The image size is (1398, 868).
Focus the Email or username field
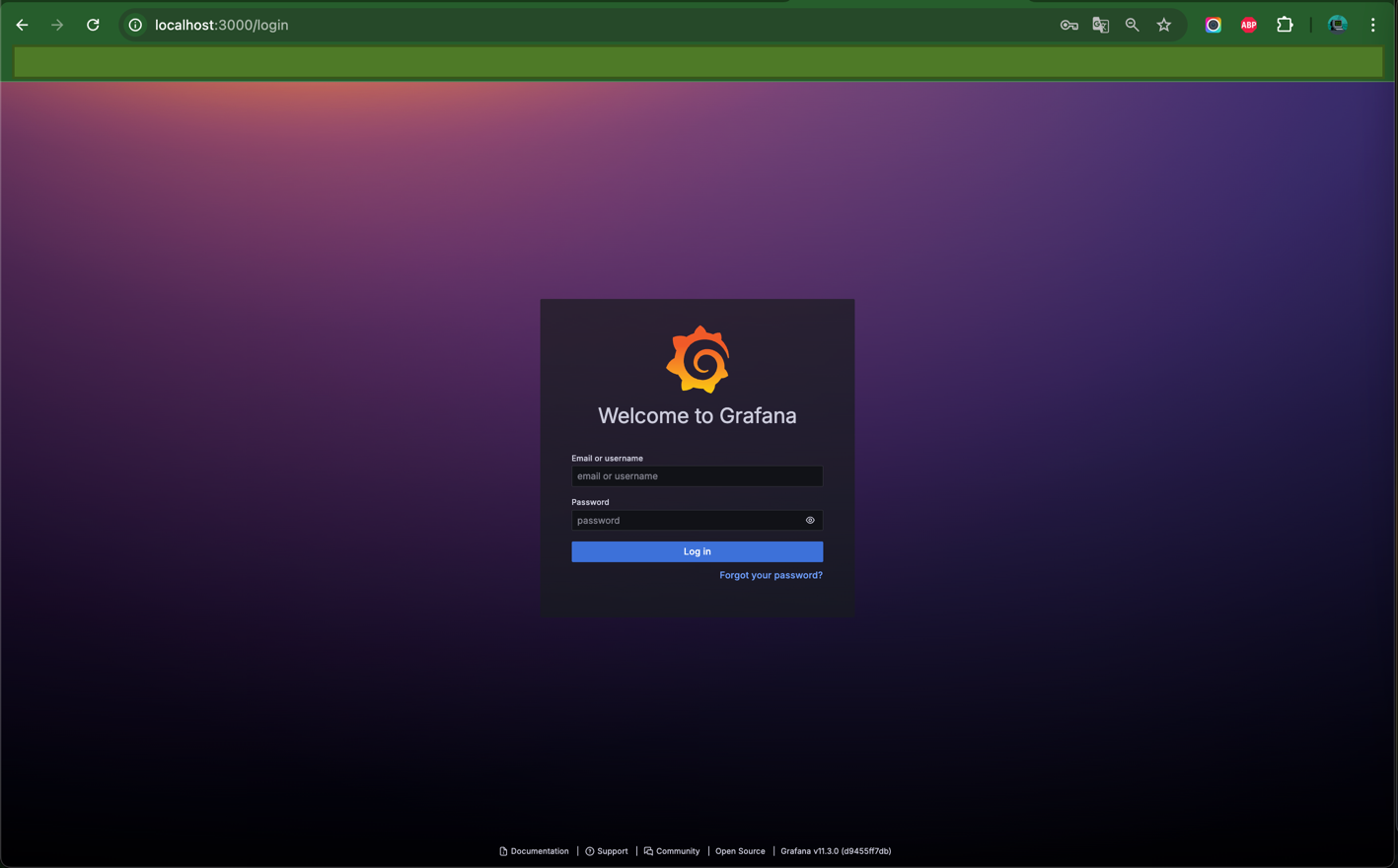pos(697,475)
